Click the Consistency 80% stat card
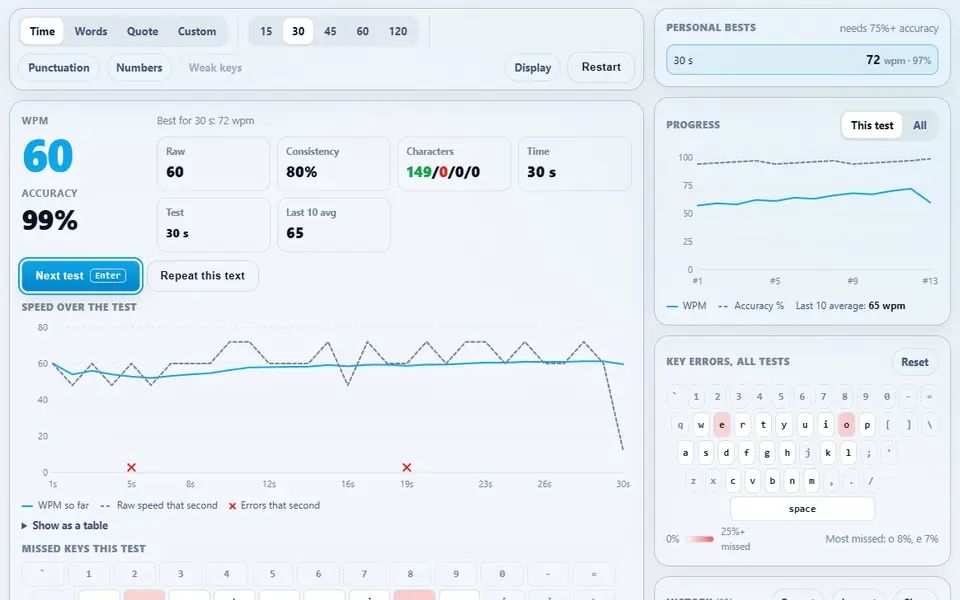 [334, 163]
